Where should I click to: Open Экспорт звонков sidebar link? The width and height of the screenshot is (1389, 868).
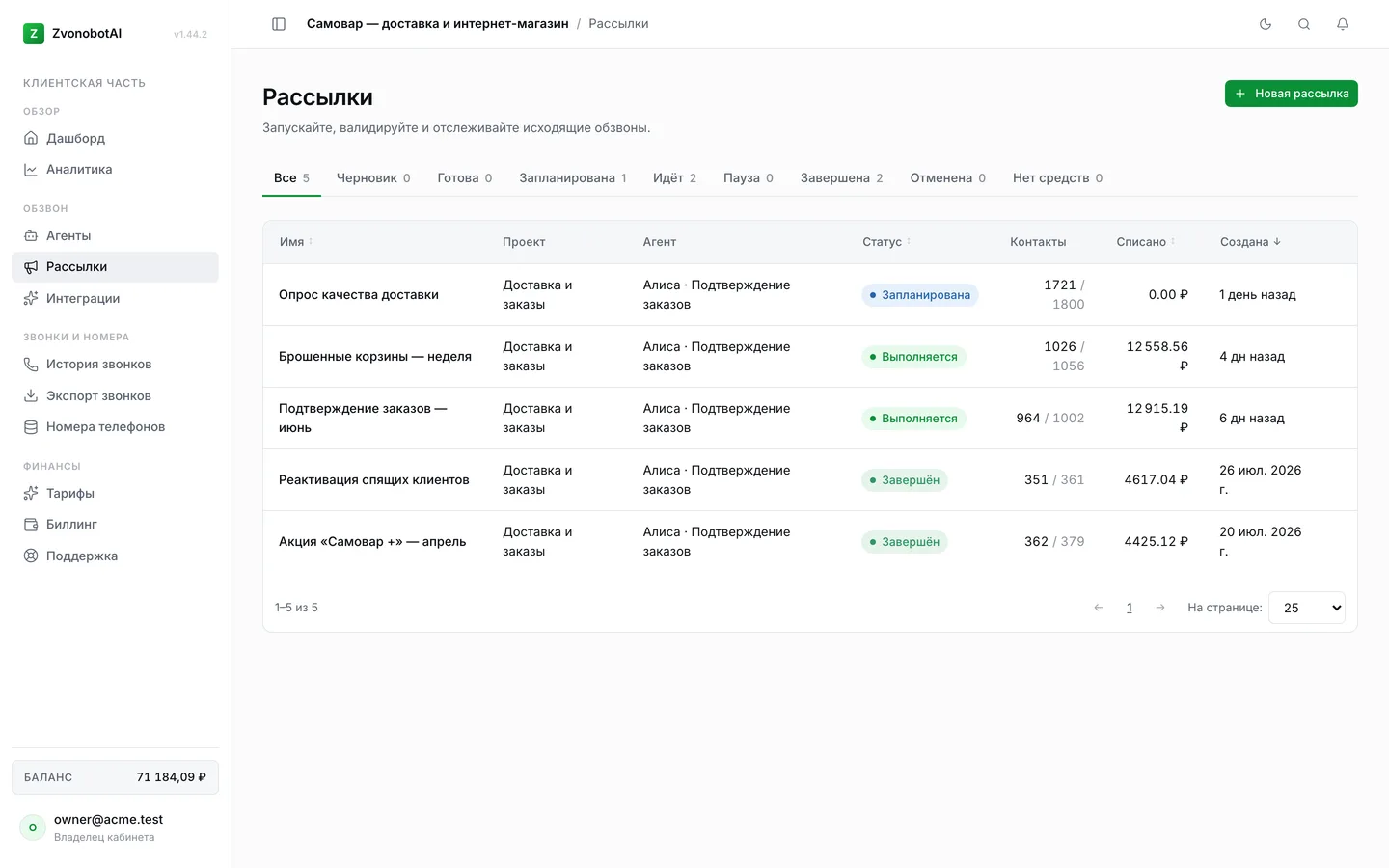[115, 396]
